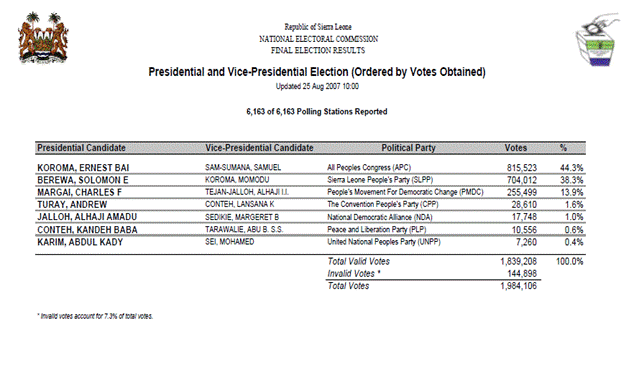639x365 pixels.
Task: Select the TURAY, ANDREW entry
Action: click(x=72, y=204)
